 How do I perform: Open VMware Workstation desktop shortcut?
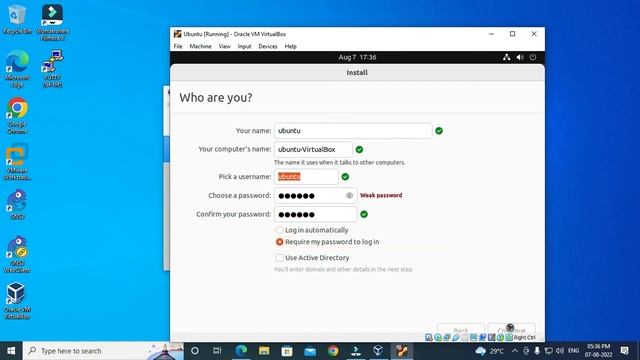tap(17, 162)
